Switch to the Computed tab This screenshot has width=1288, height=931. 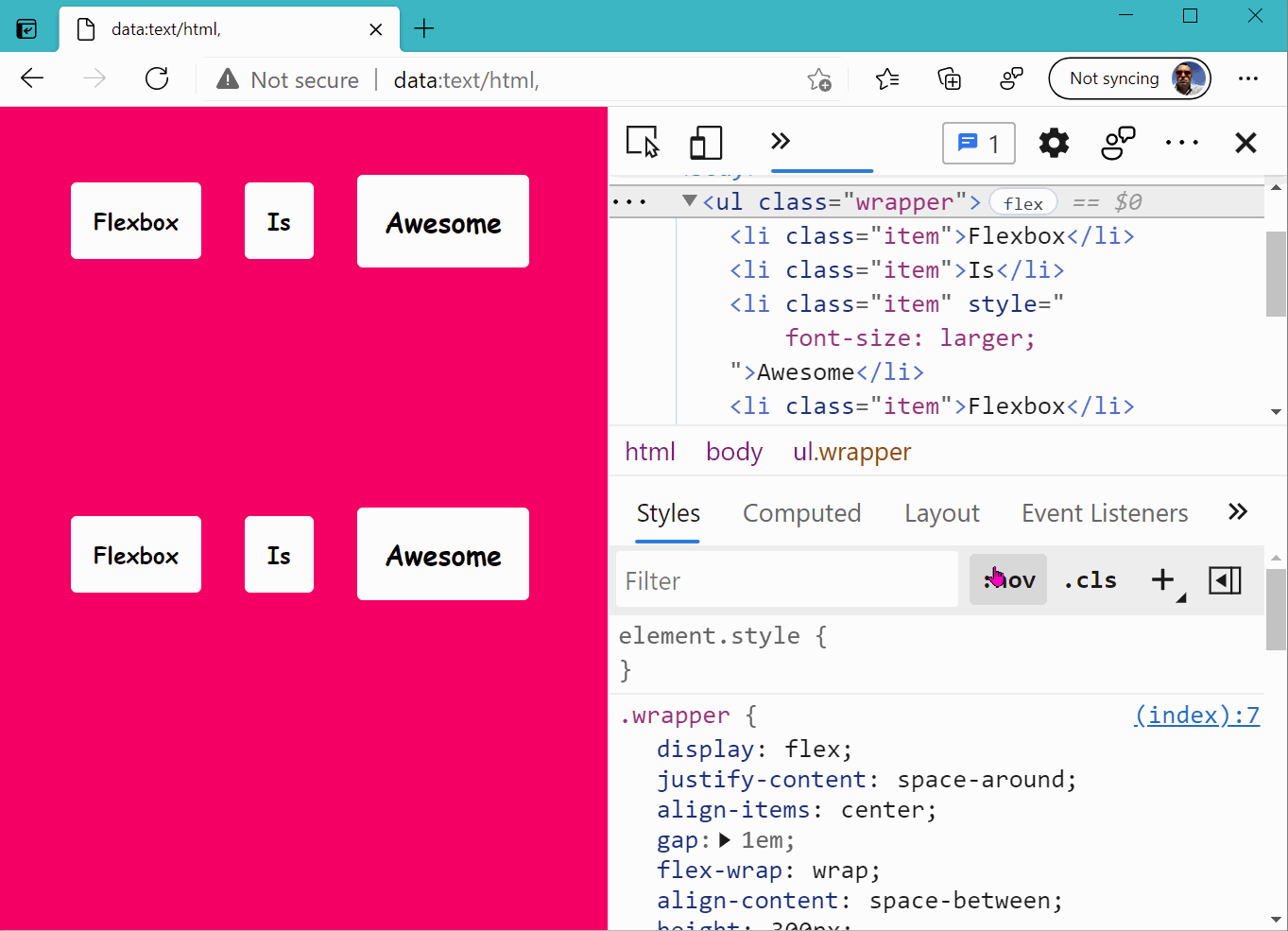click(x=801, y=513)
